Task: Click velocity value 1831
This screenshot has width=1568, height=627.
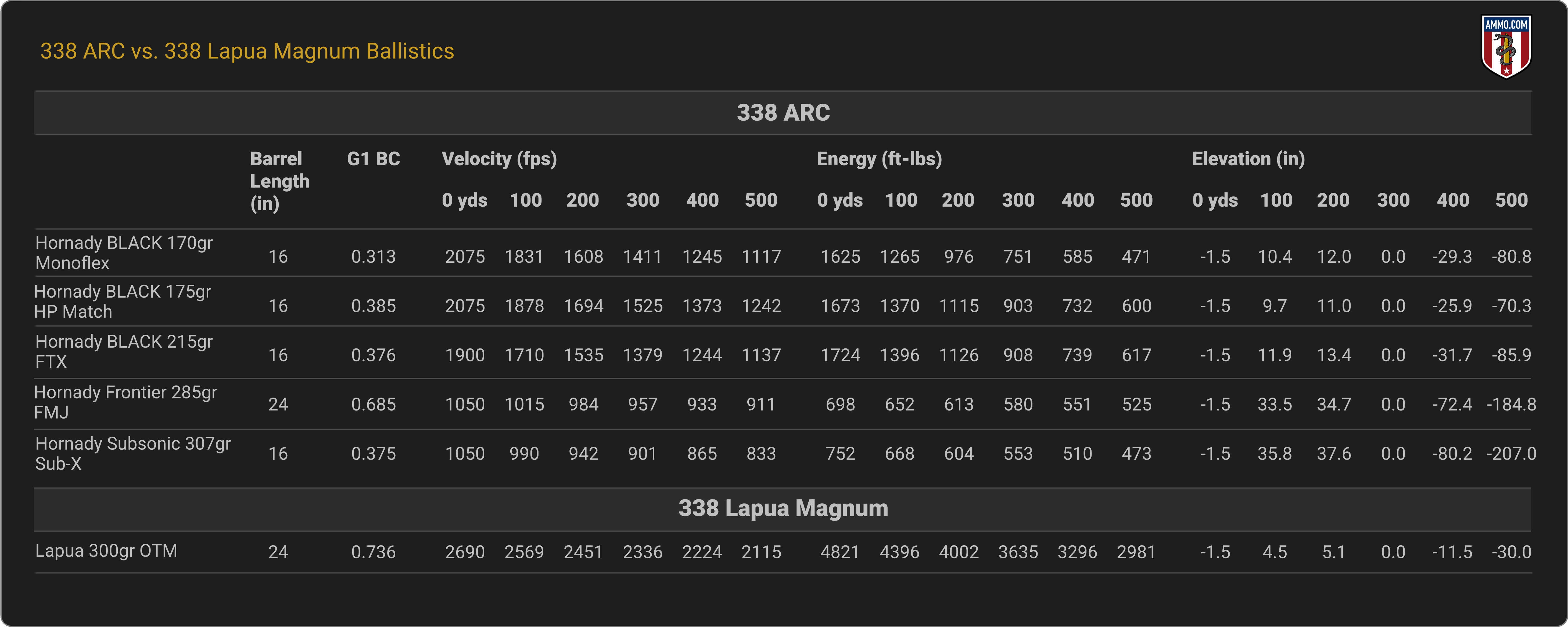Action: [524, 257]
